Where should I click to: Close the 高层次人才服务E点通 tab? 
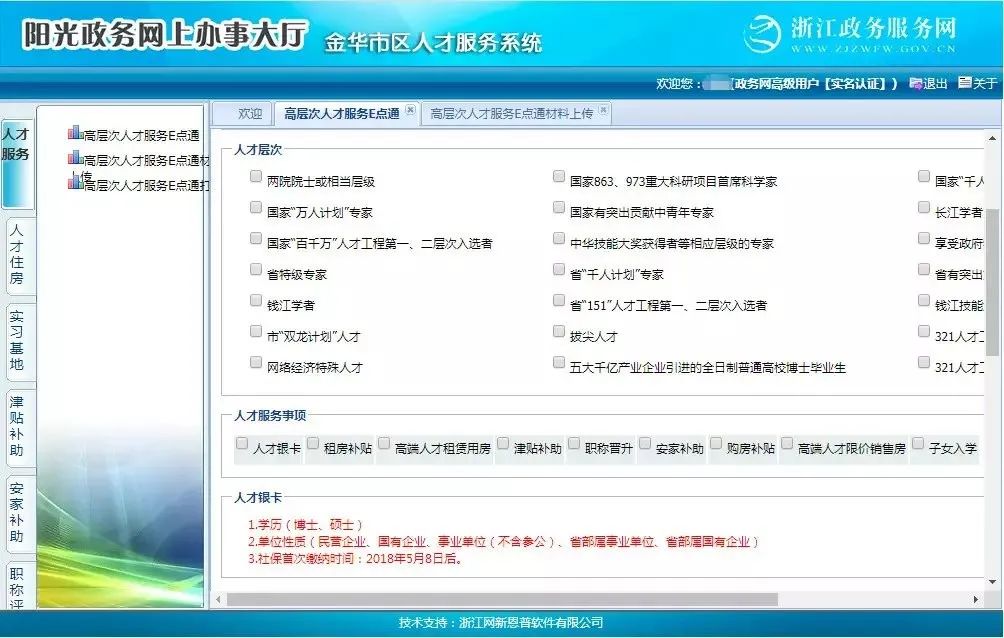click(x=410, y=111)
